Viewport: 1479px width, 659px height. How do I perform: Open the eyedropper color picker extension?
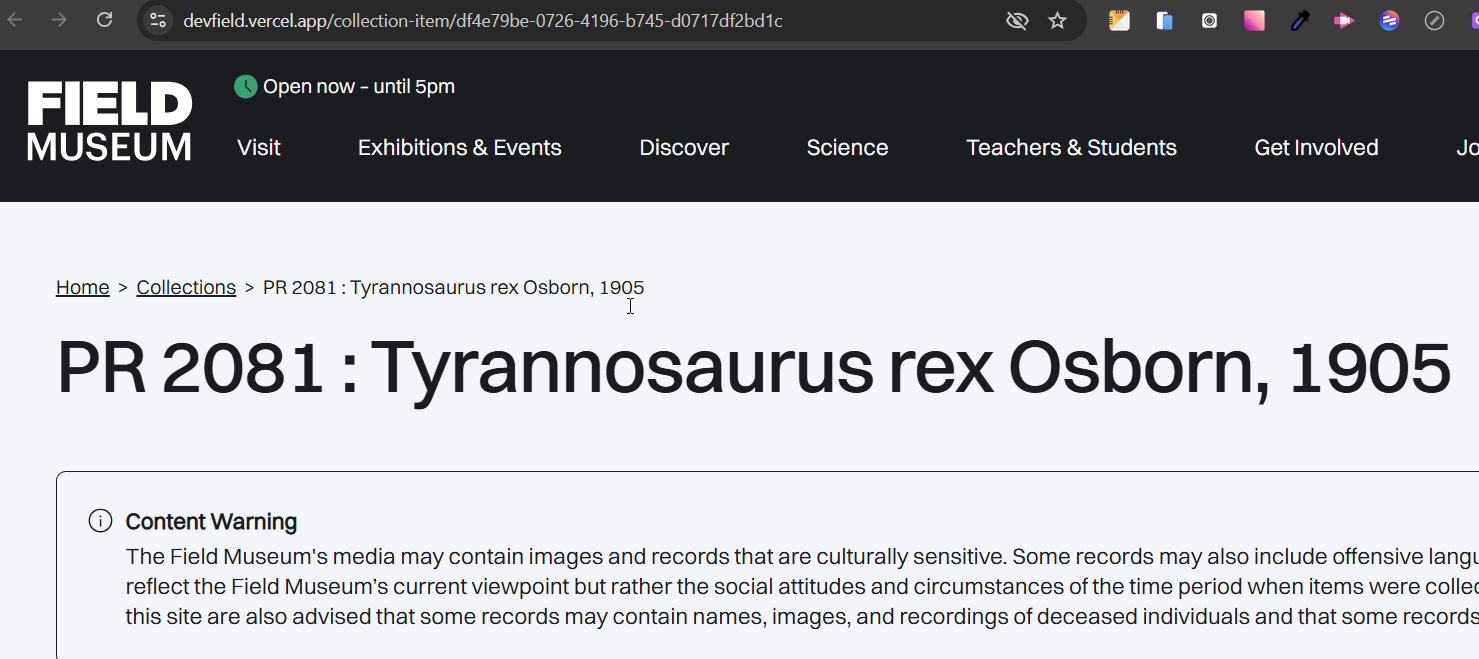coord(1300,20)
